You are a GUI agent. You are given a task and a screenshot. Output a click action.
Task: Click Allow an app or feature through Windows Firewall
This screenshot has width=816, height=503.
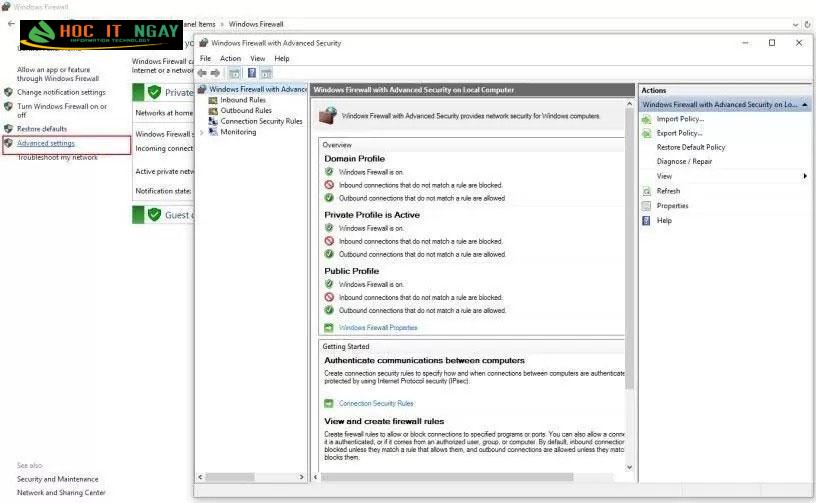tap(58, 74)
